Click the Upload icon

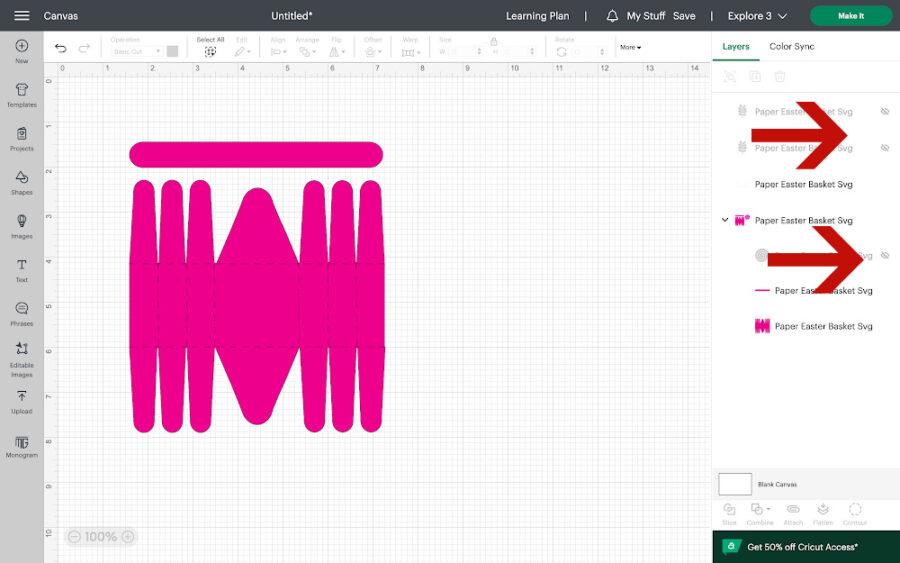(21, 401)
